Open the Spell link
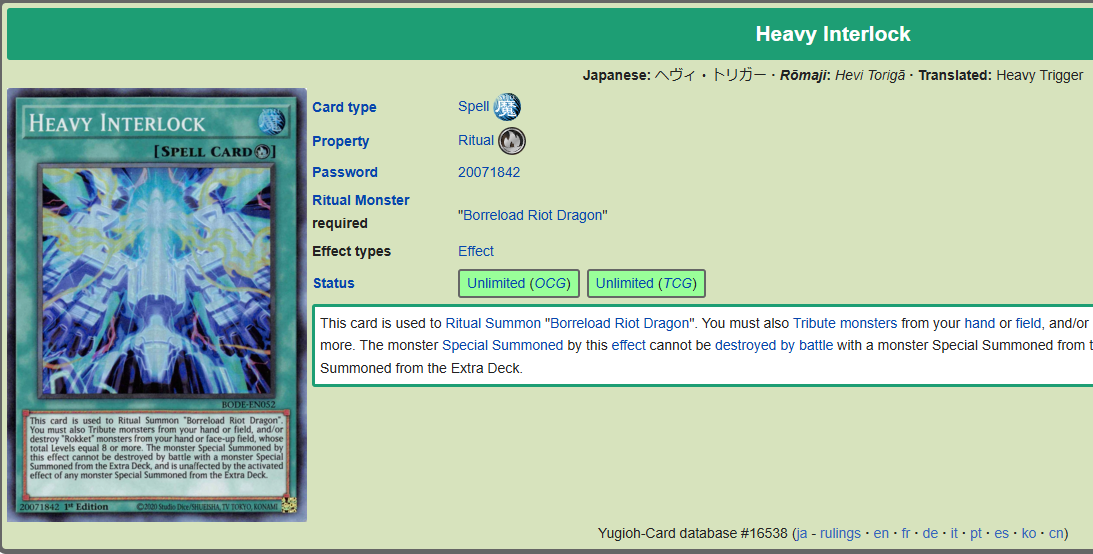 coord(473,107)
